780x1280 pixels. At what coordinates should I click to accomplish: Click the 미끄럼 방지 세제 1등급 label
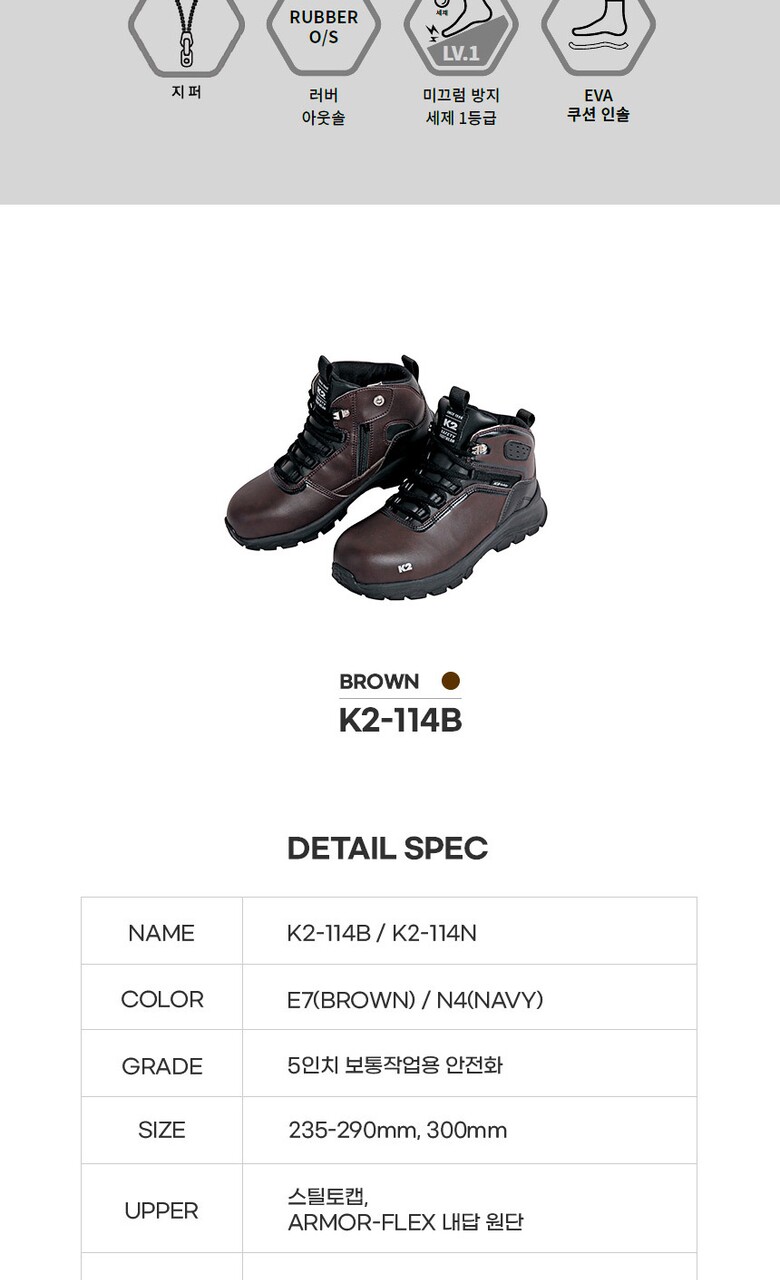tap(461, 107)
